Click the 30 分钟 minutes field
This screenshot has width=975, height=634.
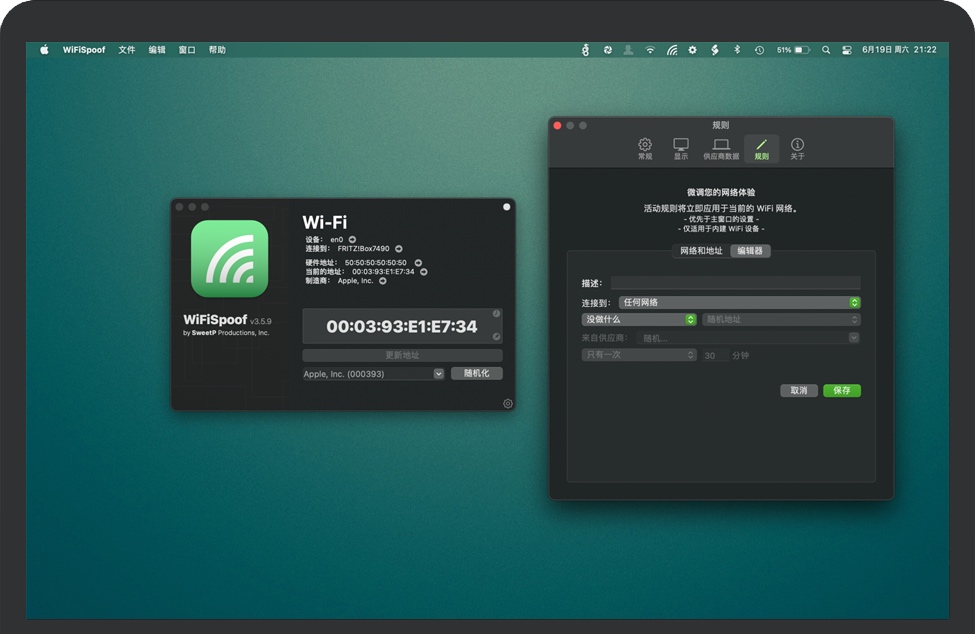coord(715,356)
